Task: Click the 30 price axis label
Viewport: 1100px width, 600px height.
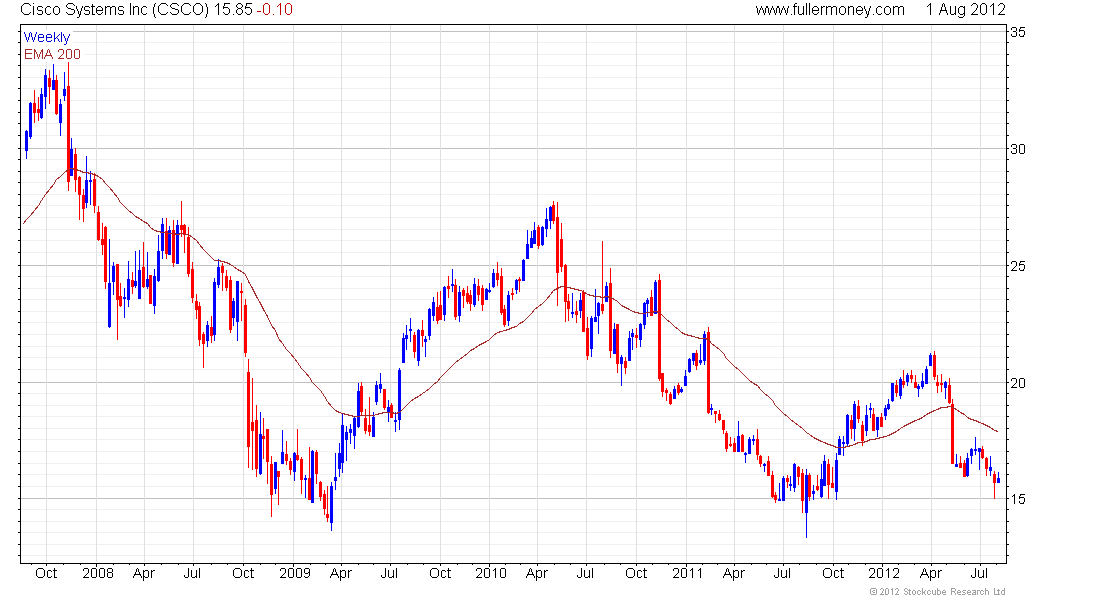Action: [x=1018, y=149]
